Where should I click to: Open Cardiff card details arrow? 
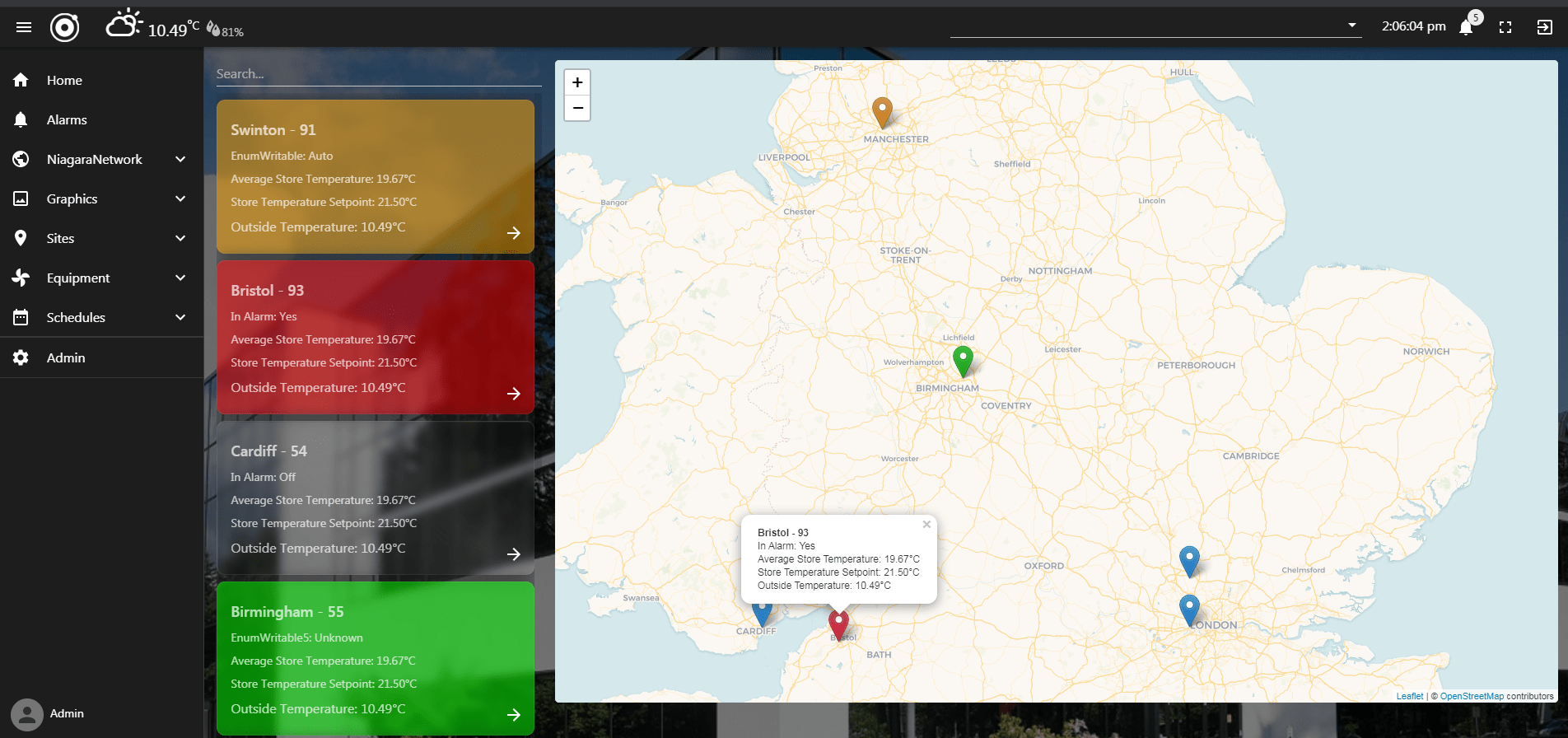pyautogui.click(x=513, y=554)
